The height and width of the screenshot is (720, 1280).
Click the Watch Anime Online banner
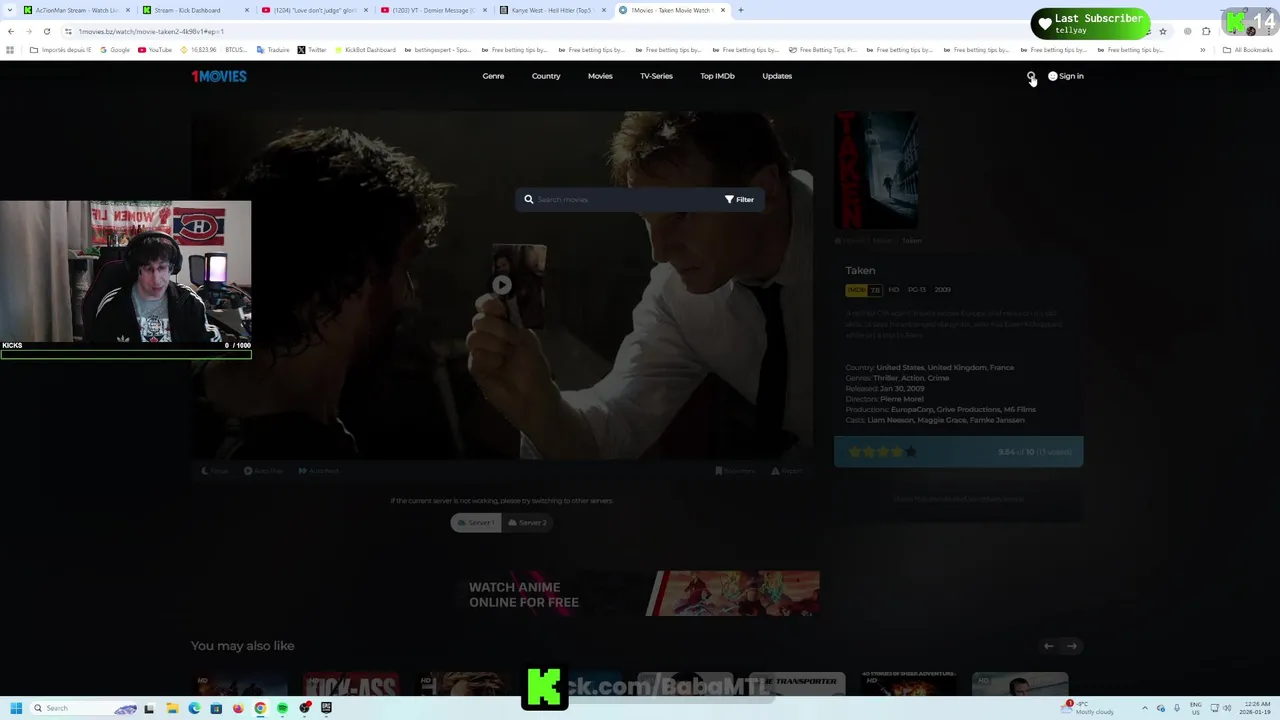tap(640, 594)
